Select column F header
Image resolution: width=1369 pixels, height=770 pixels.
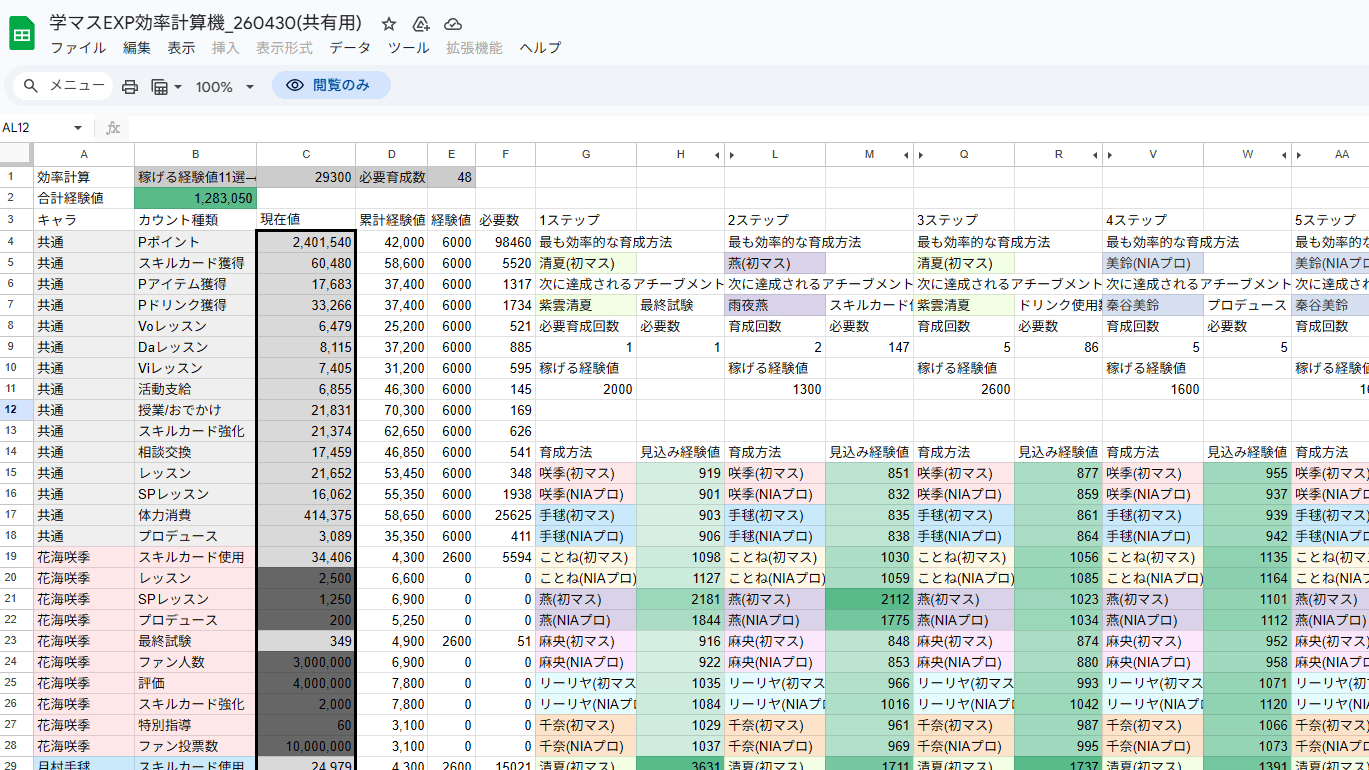(505, 154)
